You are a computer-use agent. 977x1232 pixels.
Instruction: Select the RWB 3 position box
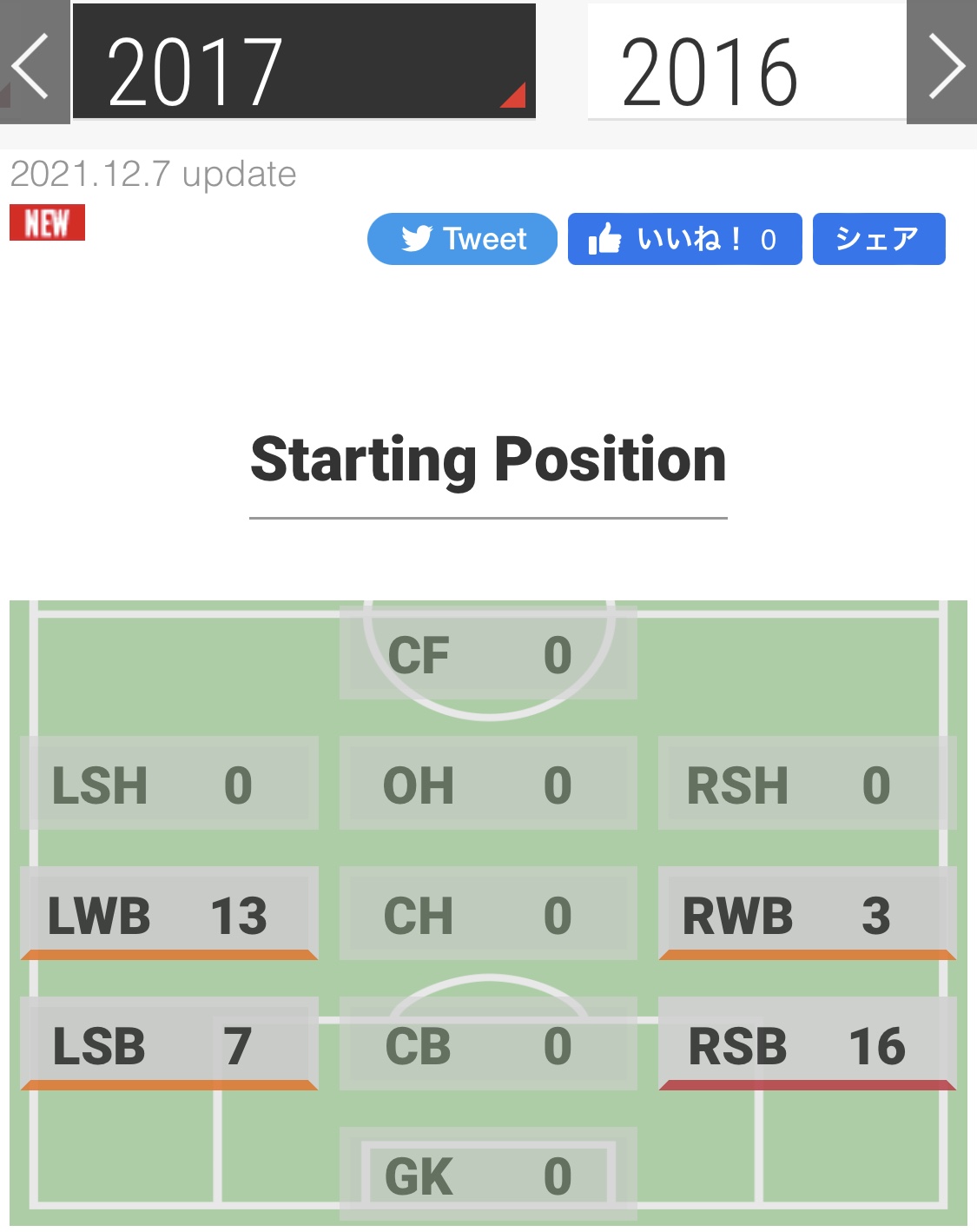pyautogui.click(x=807, y=914)
